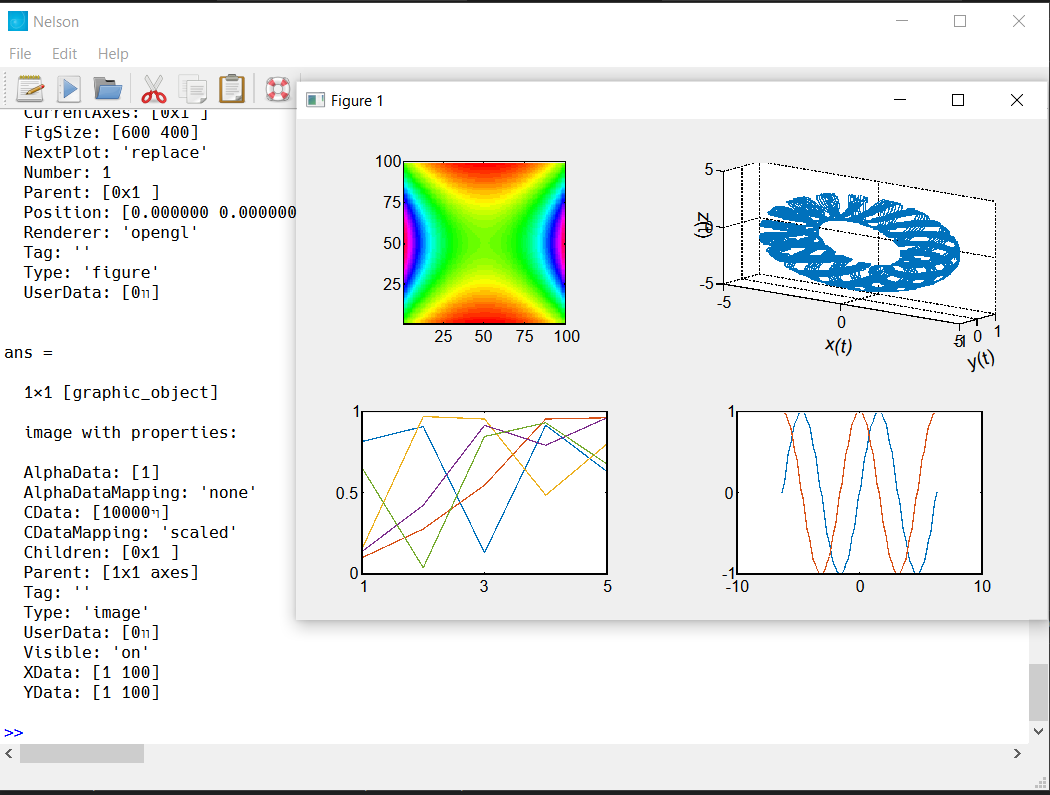
Task: Click the run script play icon
Action: click(x=69, y=88)
